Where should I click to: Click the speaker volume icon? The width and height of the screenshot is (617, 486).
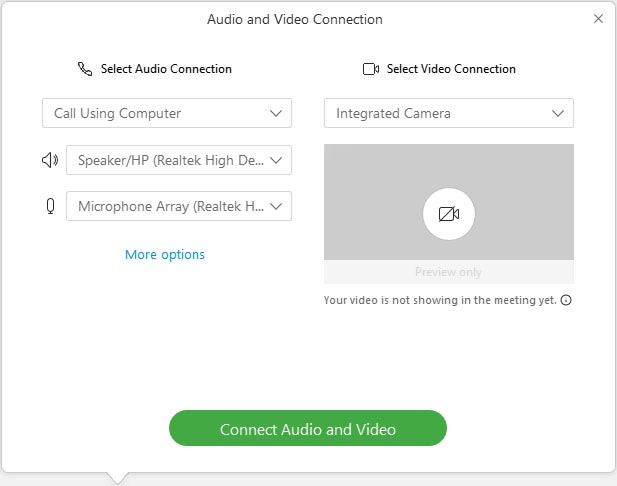tap(50, 160)
